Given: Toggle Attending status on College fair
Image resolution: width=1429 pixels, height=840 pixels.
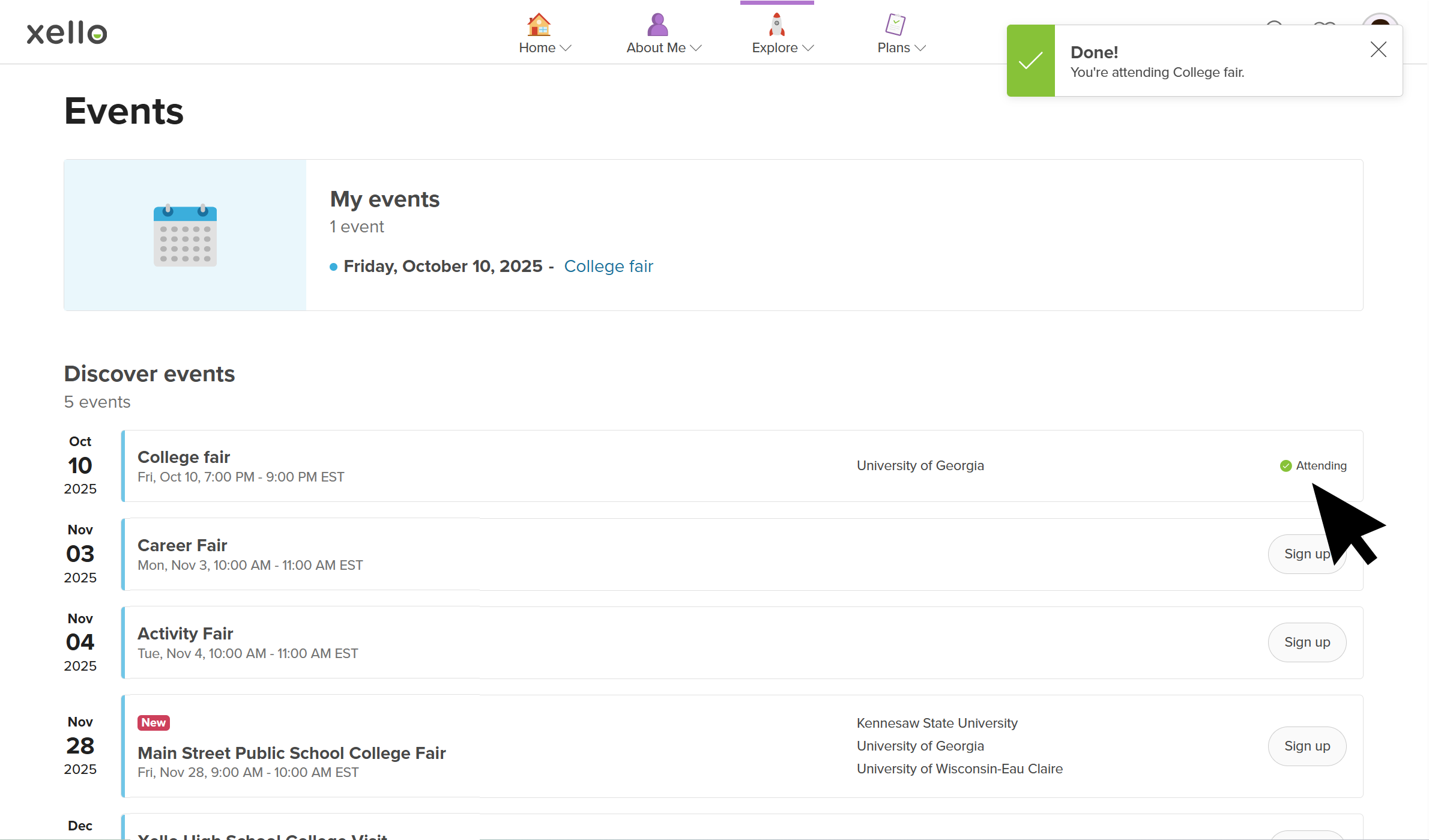Looking at the screenshot, I should coord(1314,465).
